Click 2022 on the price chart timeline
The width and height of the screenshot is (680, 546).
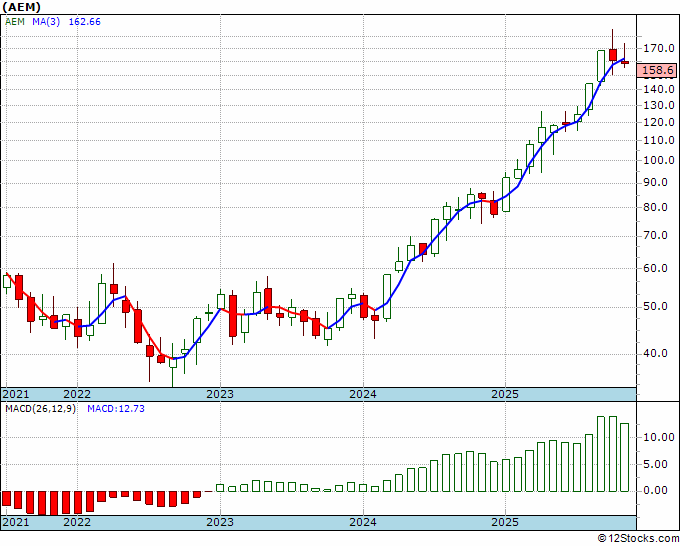[x=77, y=394]
